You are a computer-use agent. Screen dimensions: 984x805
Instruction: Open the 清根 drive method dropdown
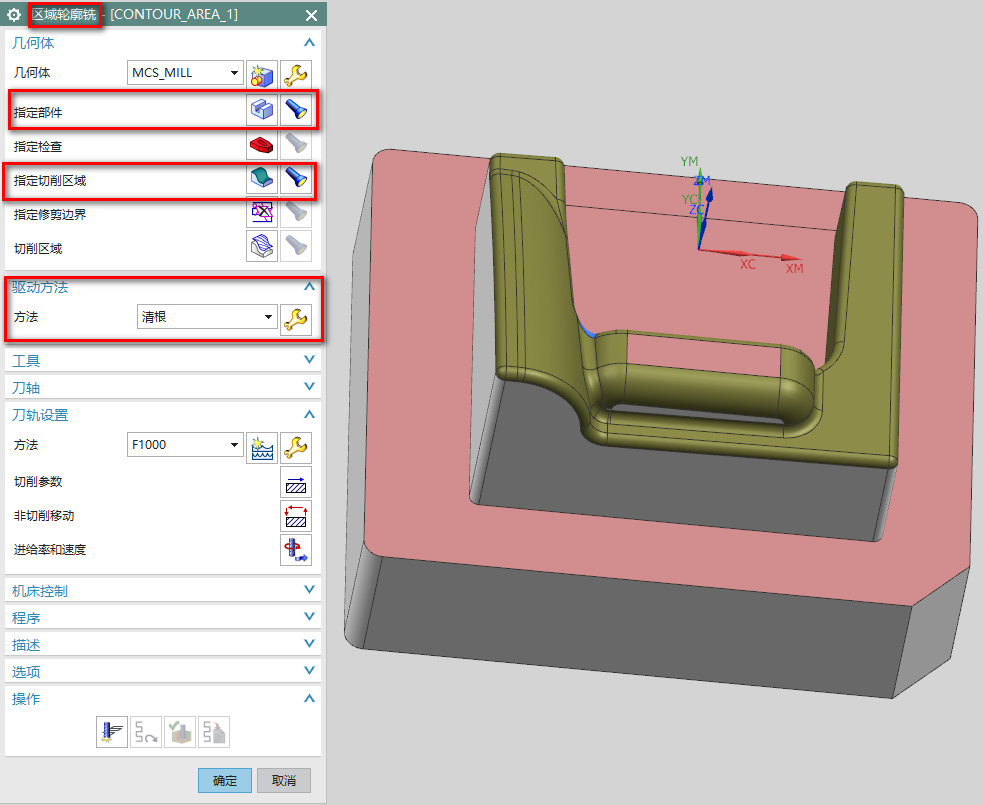pyautogui.click(x=207, y=317)
